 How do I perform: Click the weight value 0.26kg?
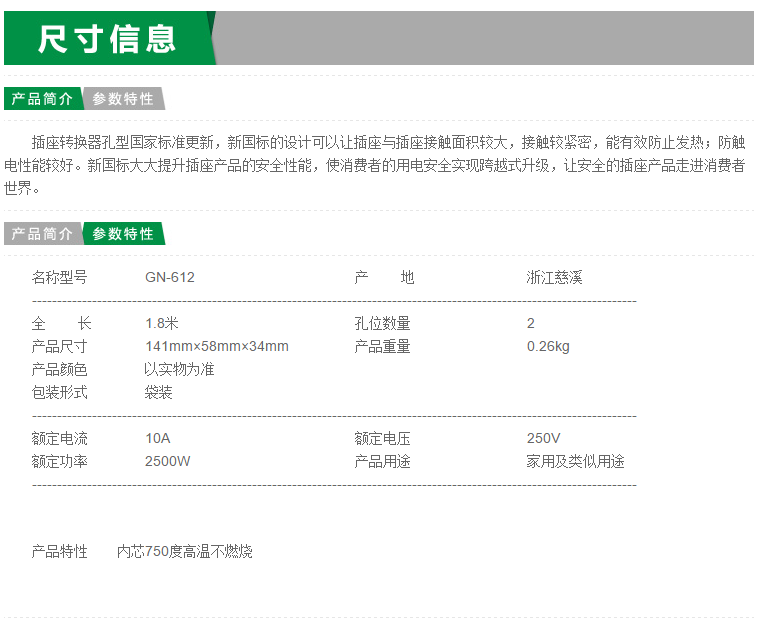[548, 346]
